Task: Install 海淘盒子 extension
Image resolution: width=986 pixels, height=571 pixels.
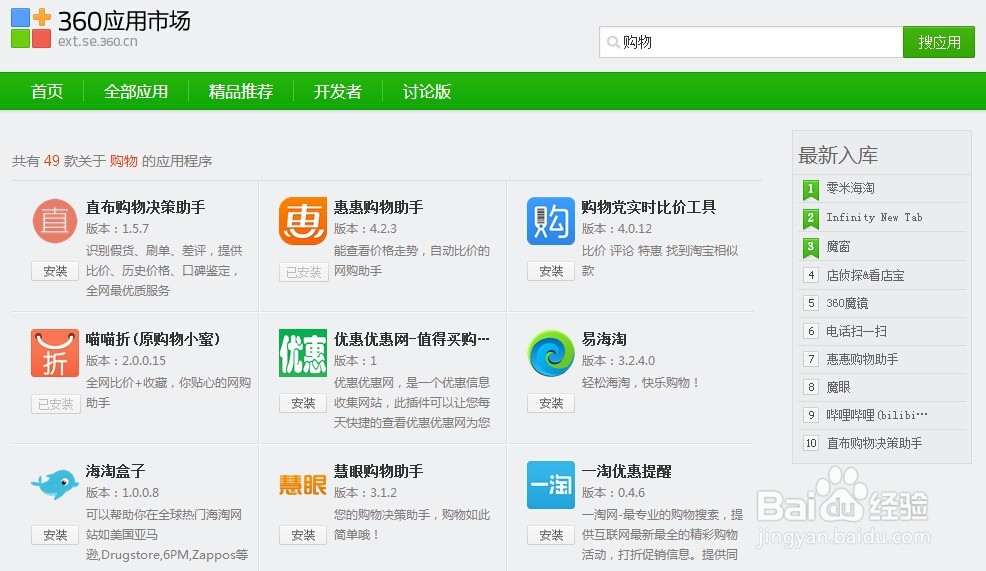Action: [55, 535]
